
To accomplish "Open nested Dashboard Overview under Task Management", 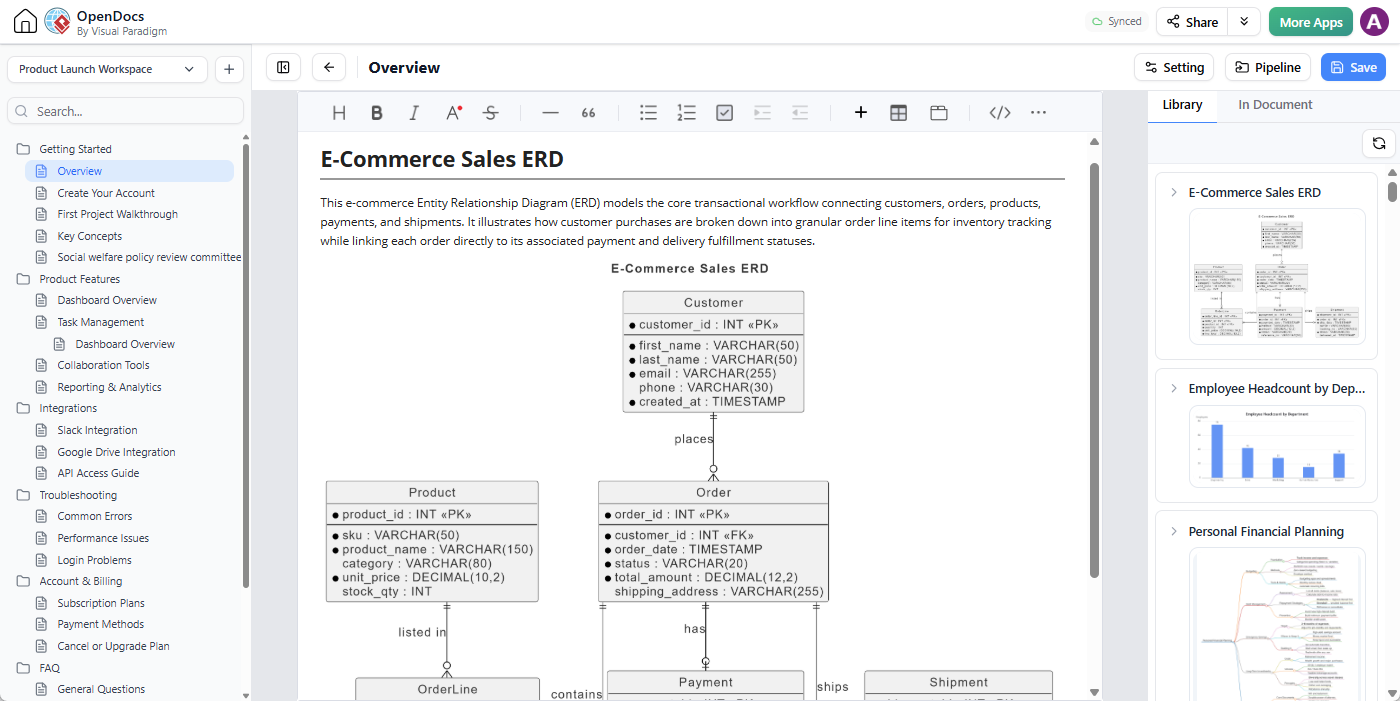I will click(x=125, y=344).
